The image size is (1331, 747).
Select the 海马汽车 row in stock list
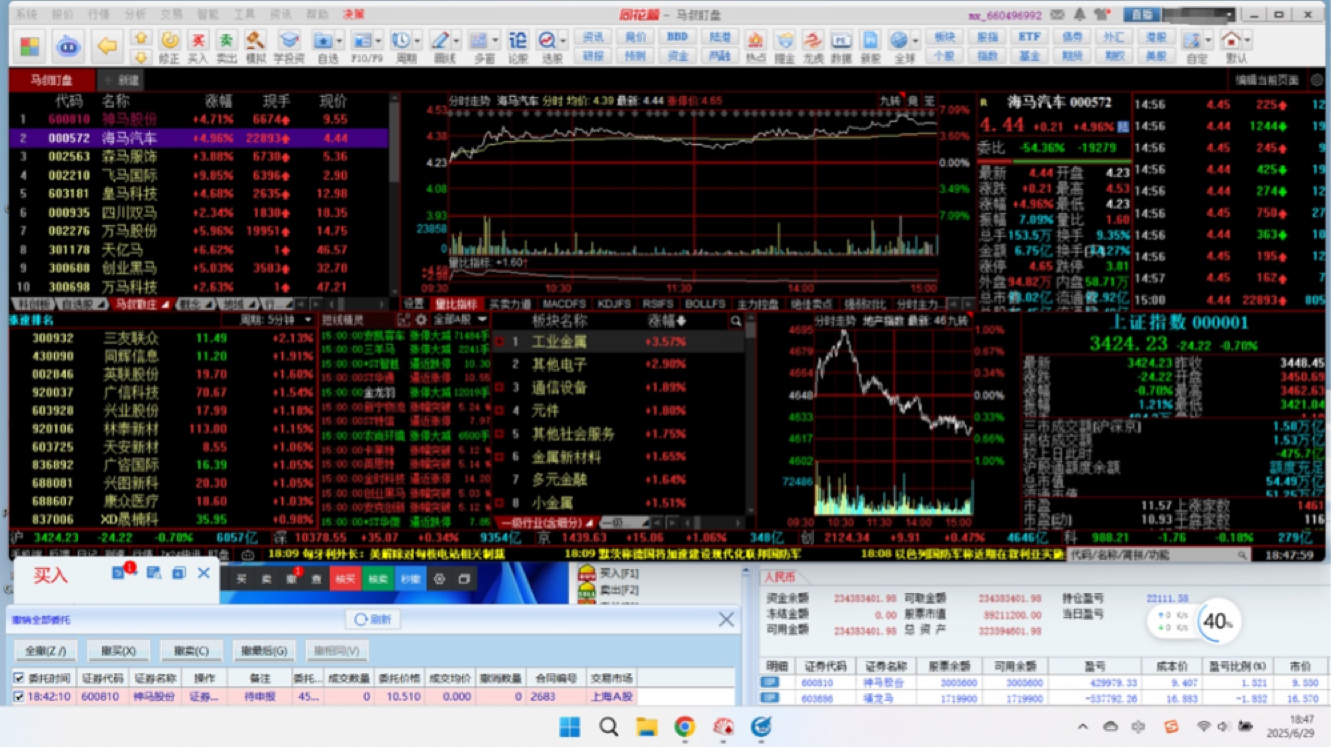[x=199, y=138]
